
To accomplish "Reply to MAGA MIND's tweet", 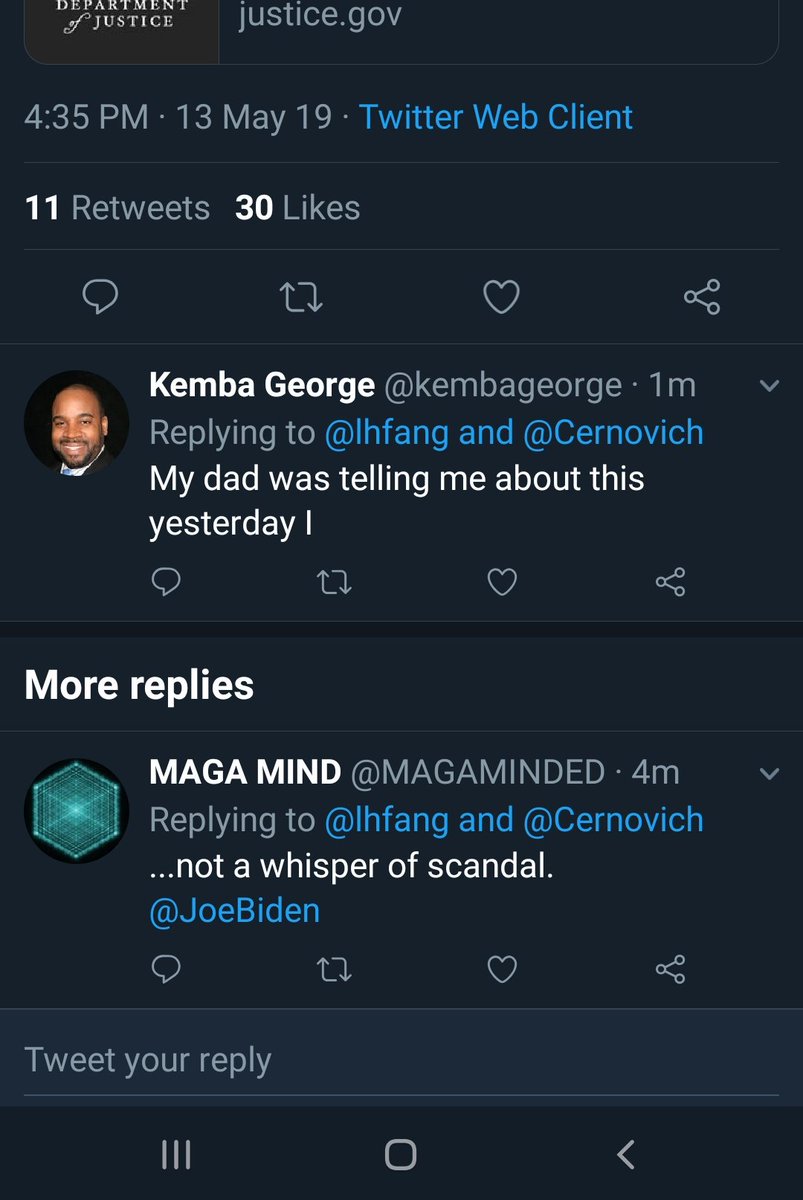I will point(166,968).
